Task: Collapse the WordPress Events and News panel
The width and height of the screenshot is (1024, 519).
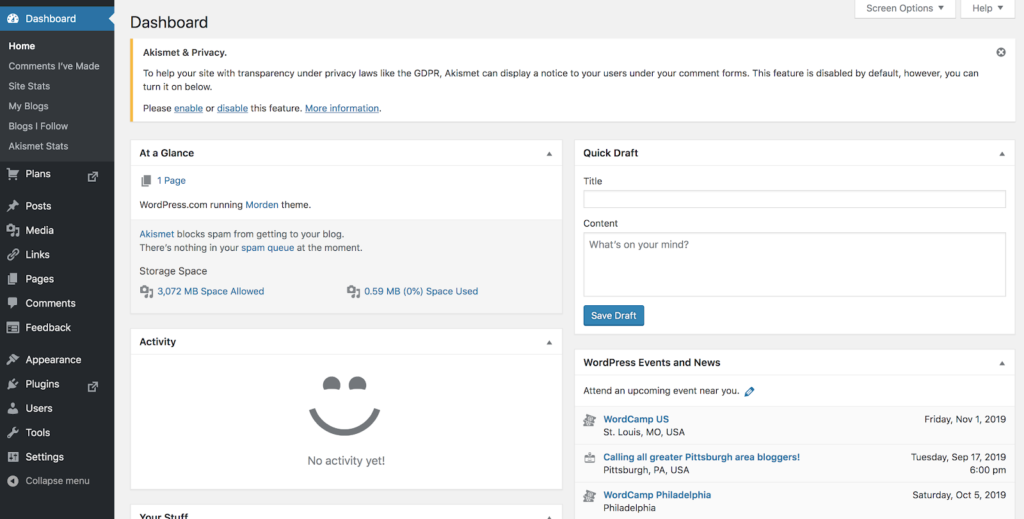Action: pos(1002,363)
